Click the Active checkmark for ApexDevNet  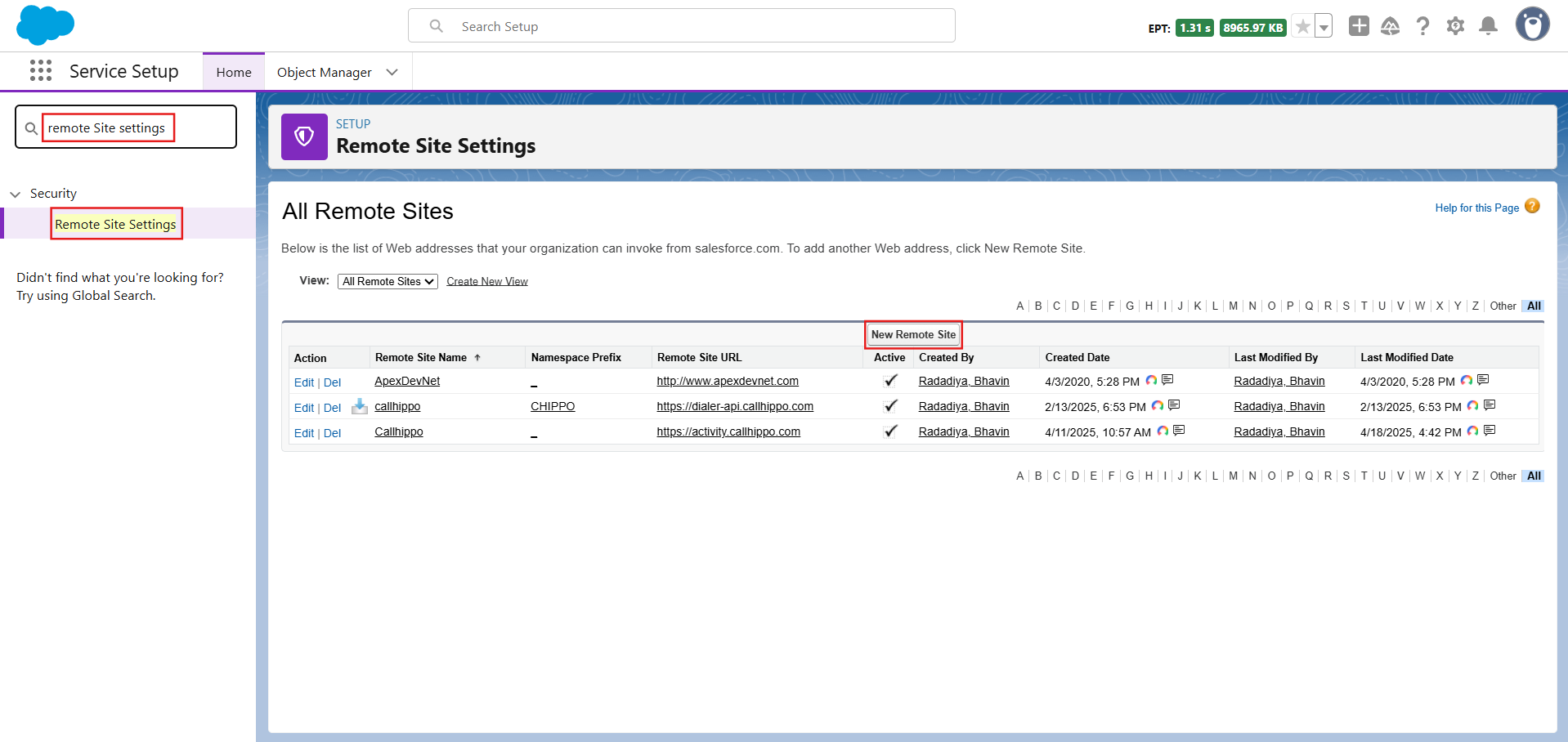(x=890, y=380)
